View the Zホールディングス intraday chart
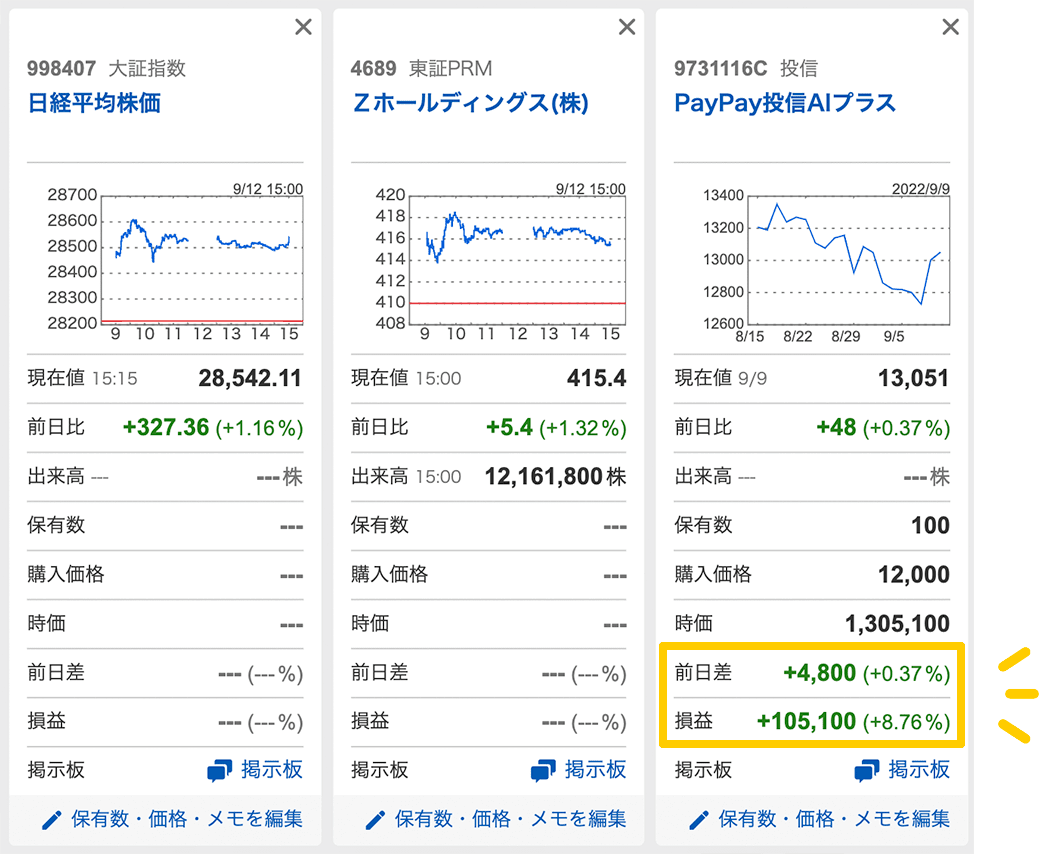This screenshot has height=854, width=1046. [499, 263]
